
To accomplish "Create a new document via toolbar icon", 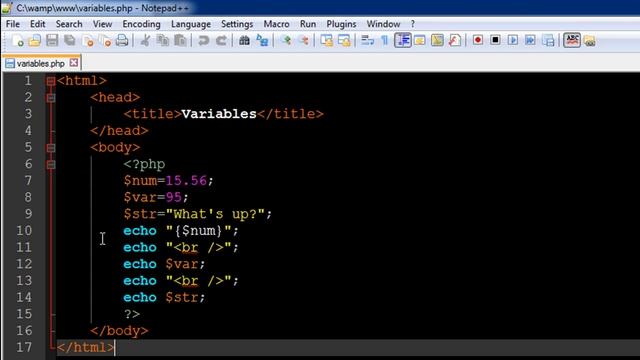I will point(18,40).
